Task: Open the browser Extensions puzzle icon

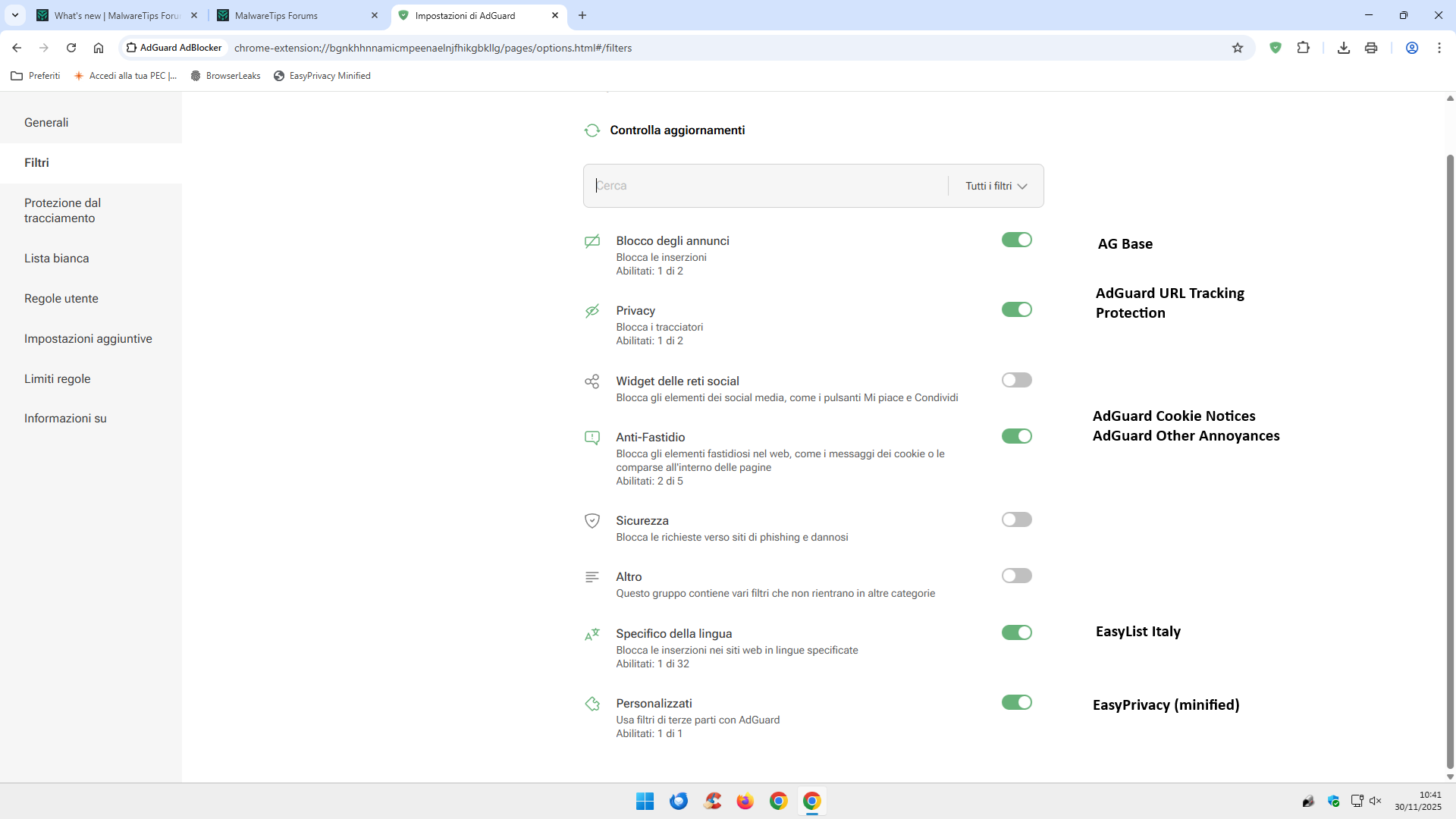Action: 1303,48
